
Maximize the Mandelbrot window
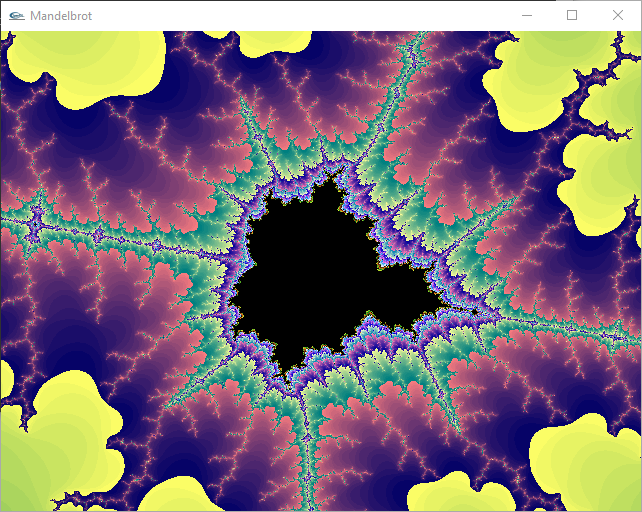572,15
